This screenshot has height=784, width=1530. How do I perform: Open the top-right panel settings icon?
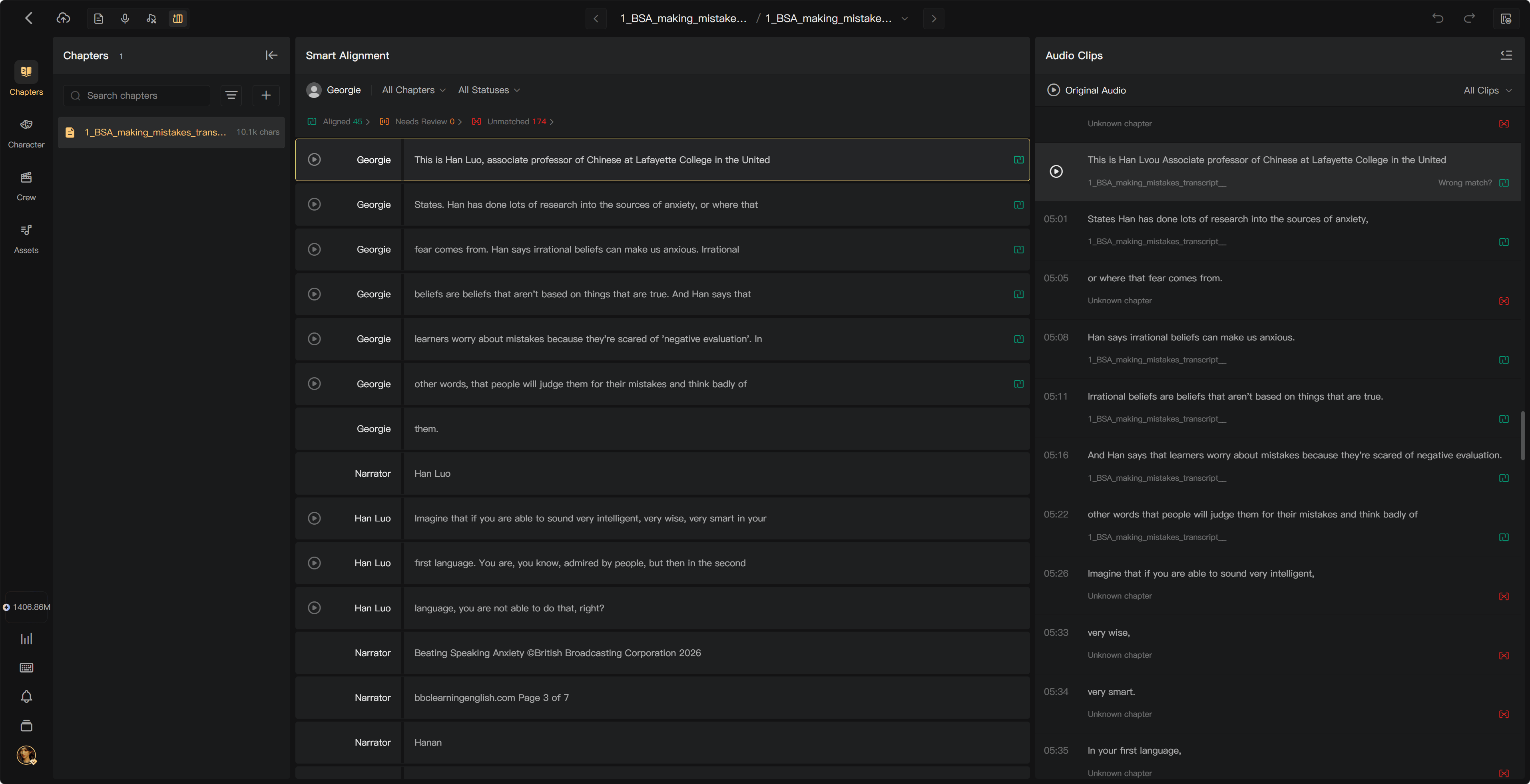(1506, 18)
